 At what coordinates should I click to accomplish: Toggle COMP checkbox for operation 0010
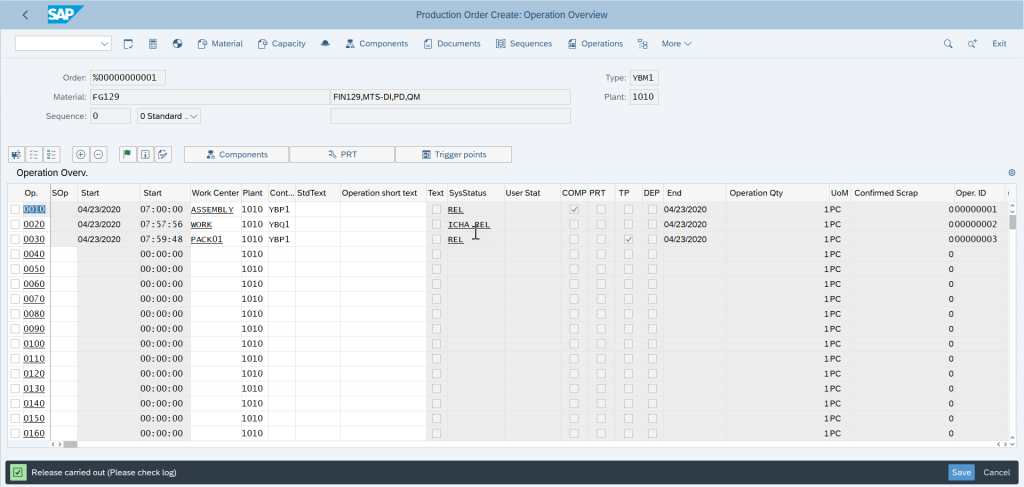click(574, 210)
